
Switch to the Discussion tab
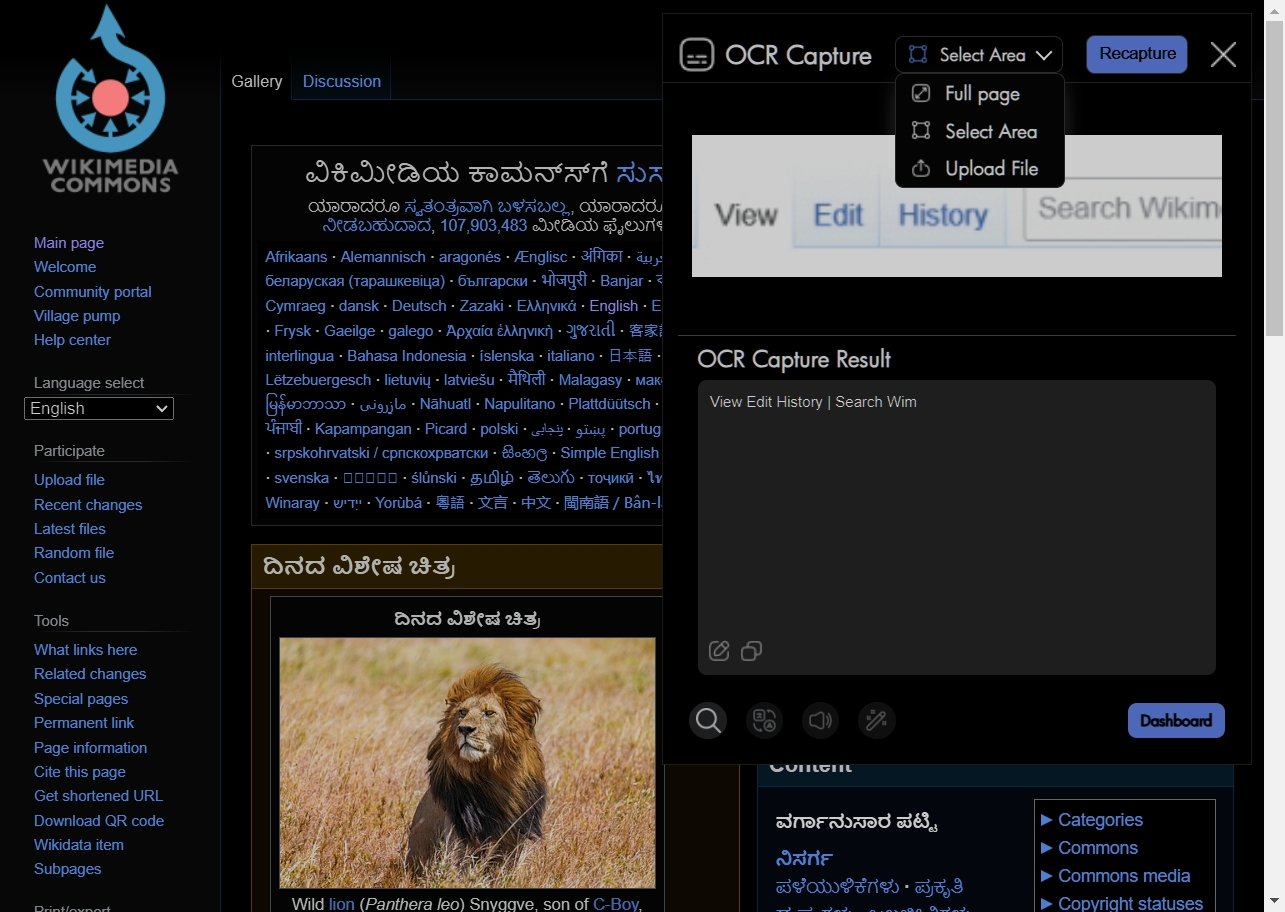pyautogui.click(x=342, y=81)
